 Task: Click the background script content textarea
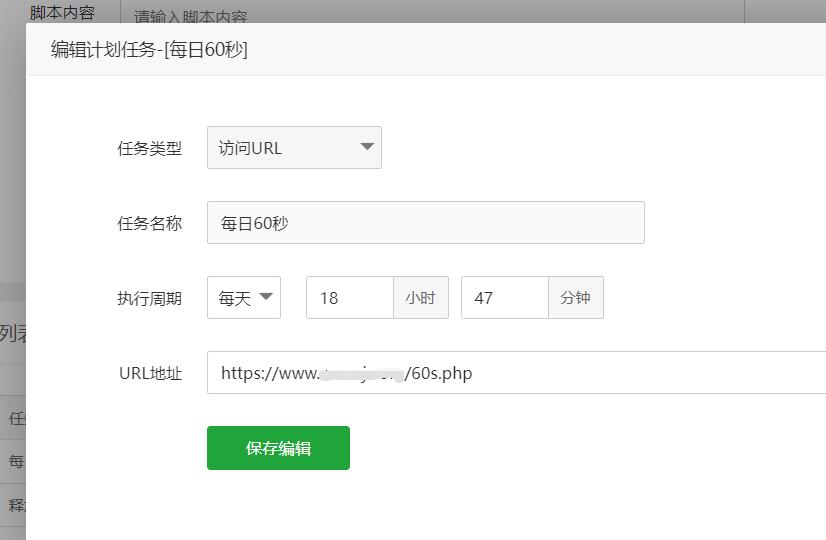432,12
